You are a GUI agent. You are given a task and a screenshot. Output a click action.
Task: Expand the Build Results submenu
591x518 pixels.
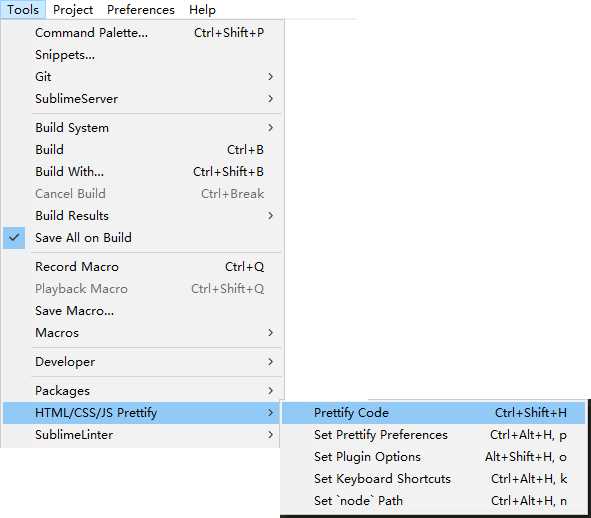click(x=141, y=216)
